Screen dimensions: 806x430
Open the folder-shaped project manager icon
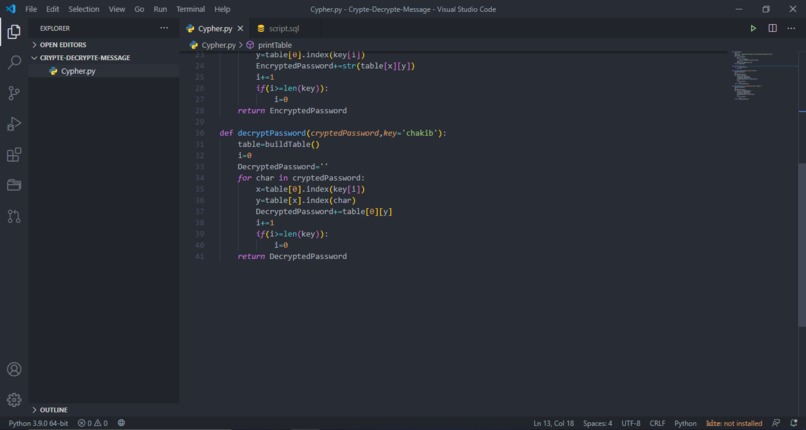tap(14, 185)
